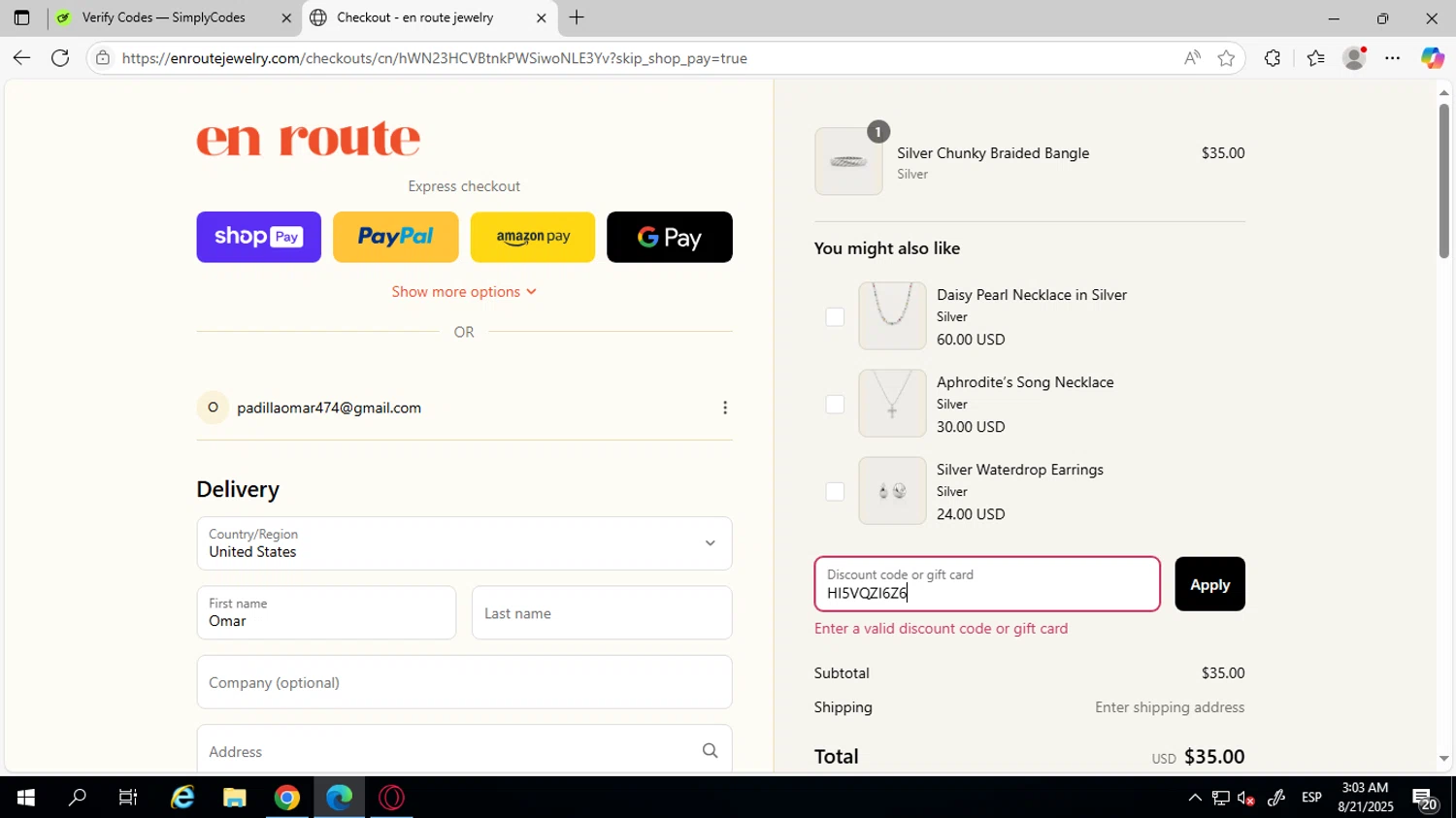This screenshot has height=818, width=1456.
Task: Open the volume control in system tray
Action: pos(1246,798)
